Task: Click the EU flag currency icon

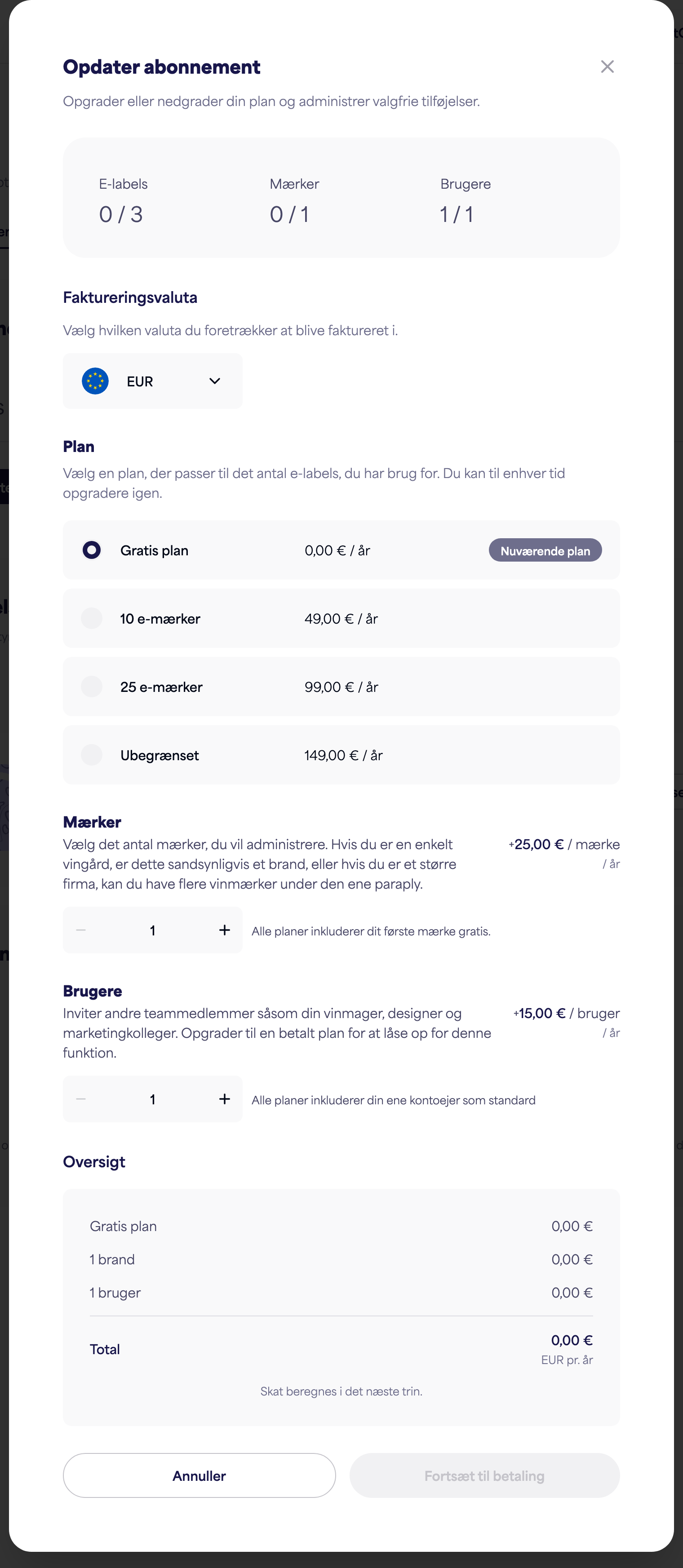Action: click(95, 381)
